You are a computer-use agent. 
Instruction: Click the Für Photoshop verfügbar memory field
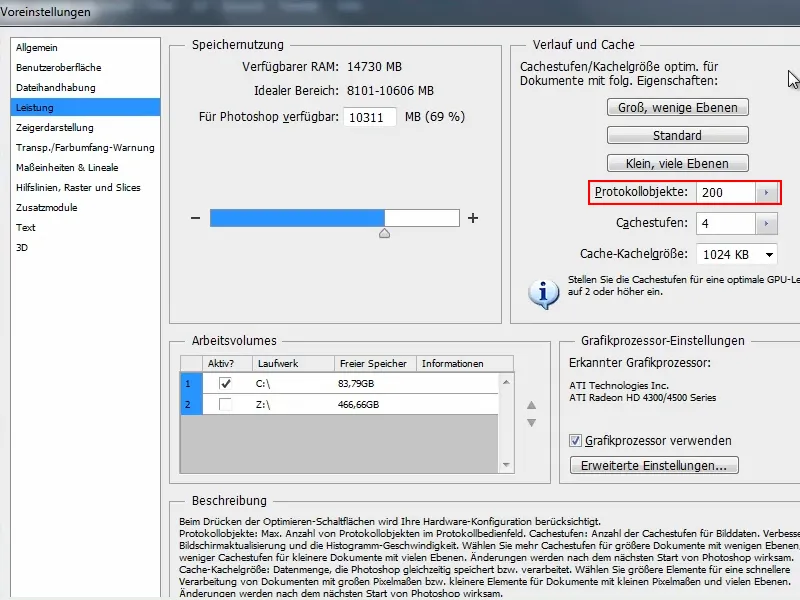pos(369,117)
